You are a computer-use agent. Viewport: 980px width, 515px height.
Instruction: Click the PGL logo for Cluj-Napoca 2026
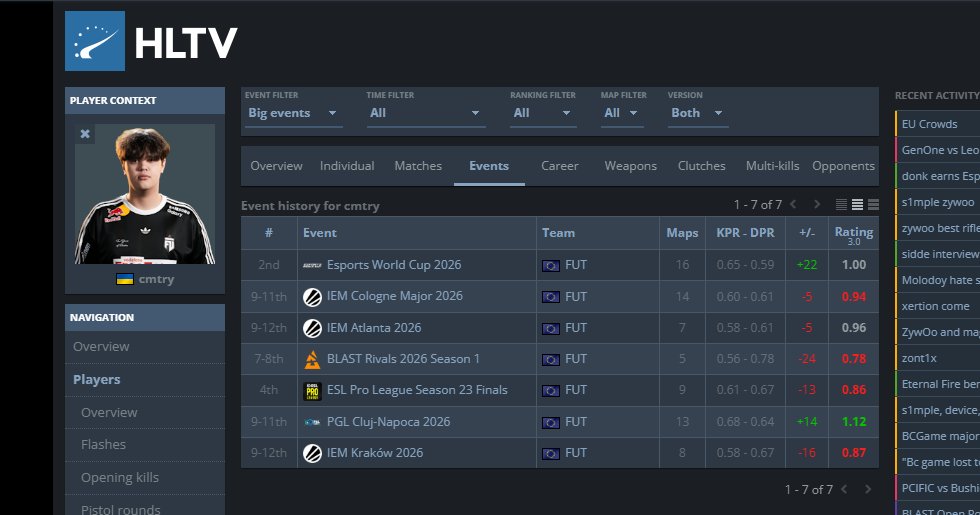312,422
